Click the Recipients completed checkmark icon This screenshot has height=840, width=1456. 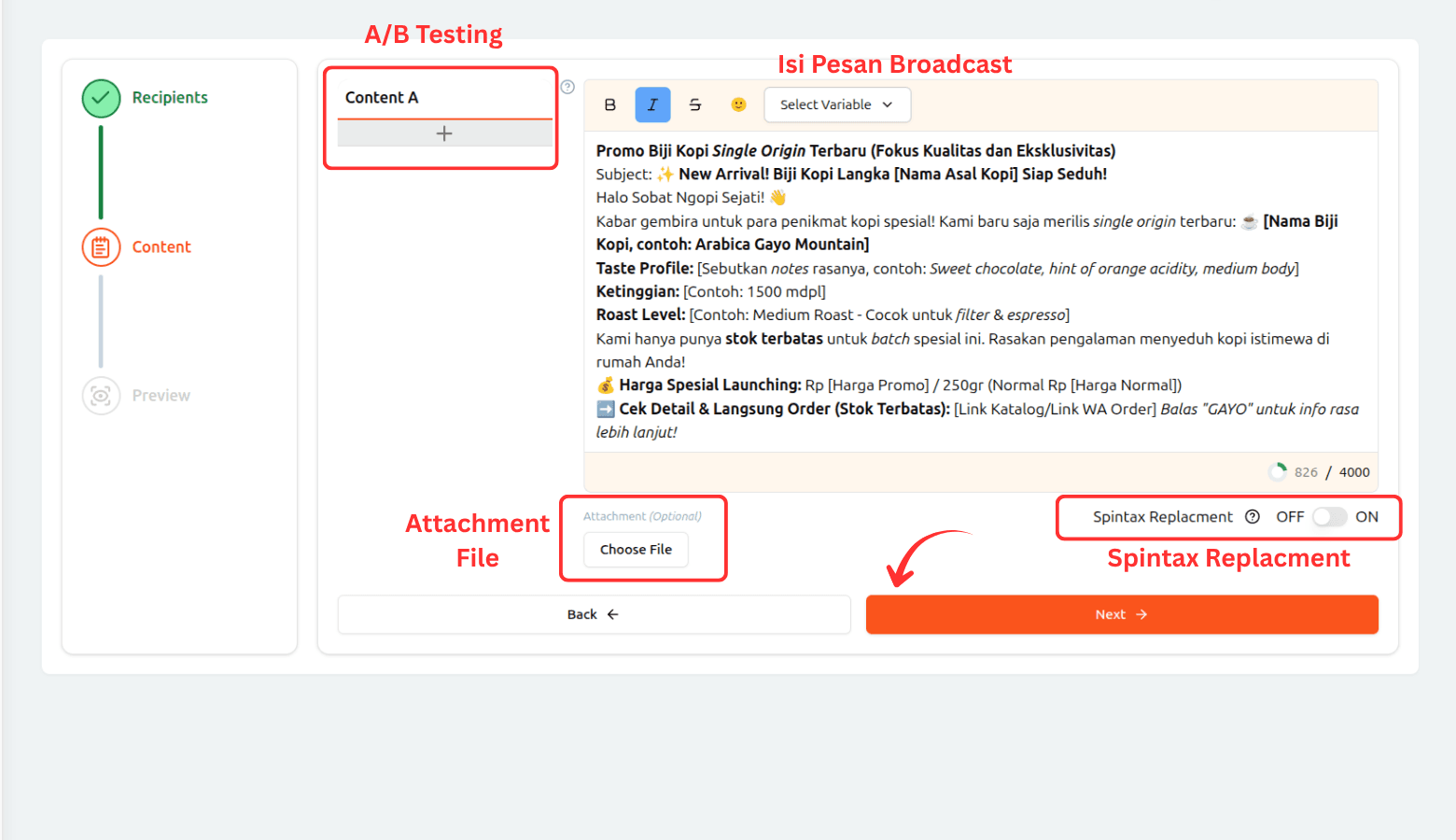pos(101,98)
